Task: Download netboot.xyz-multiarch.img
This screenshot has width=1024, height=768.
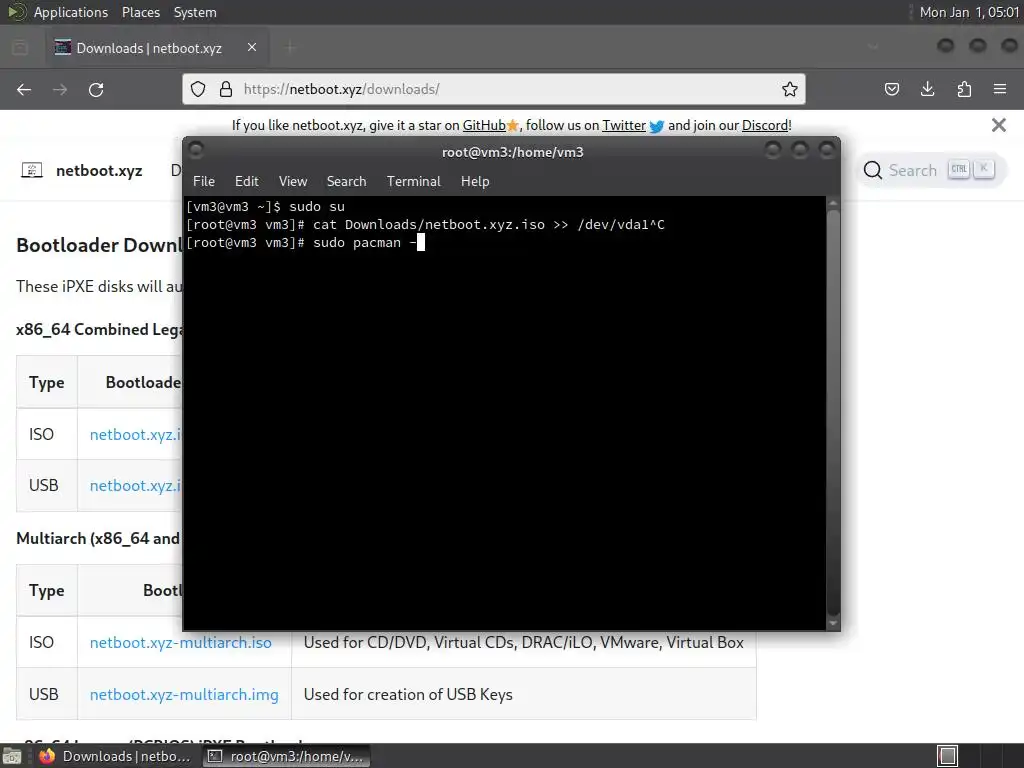Action: [184, 694]
